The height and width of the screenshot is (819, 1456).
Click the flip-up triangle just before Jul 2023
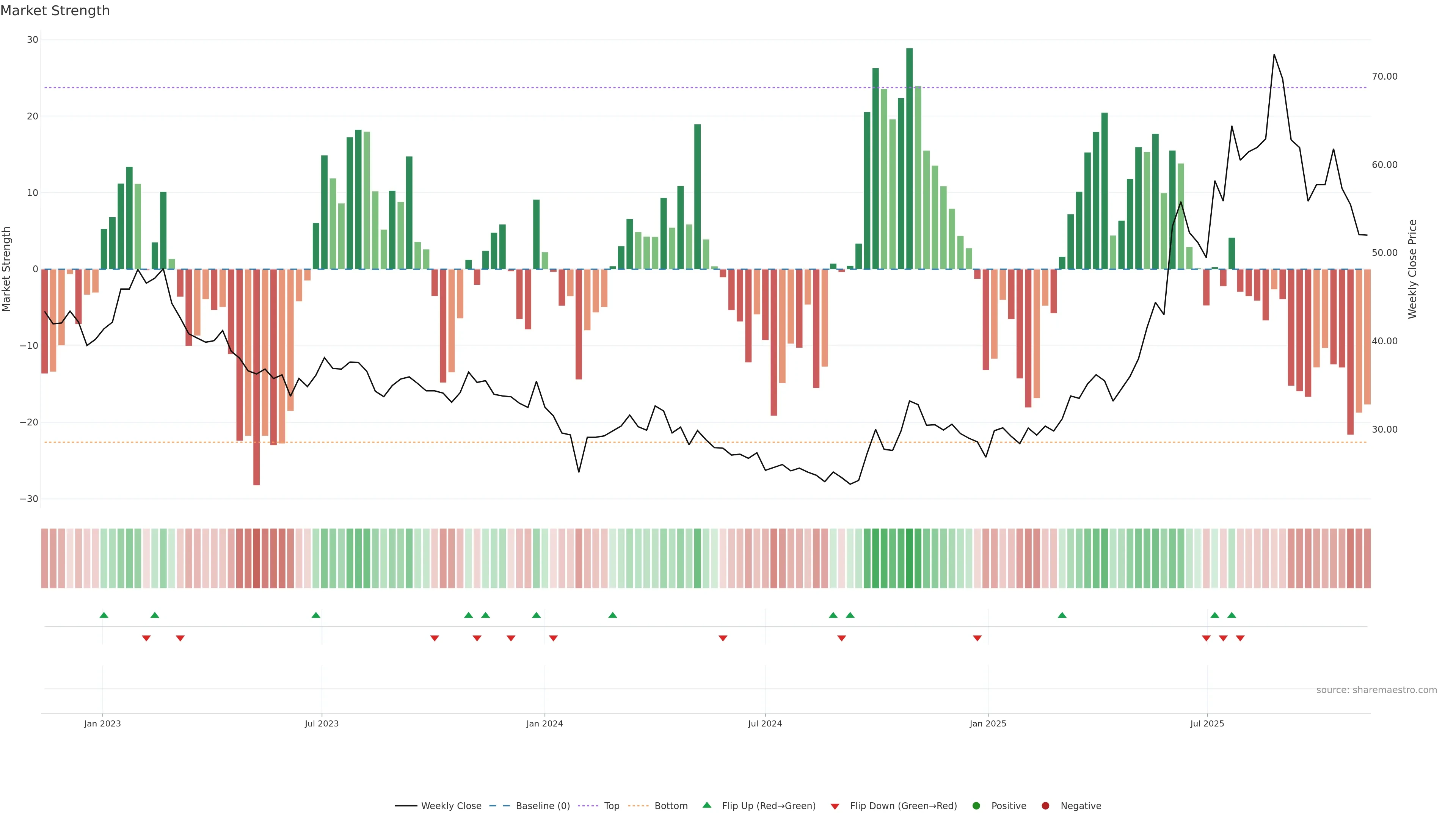pyautogui.click(x=316, y=615)
